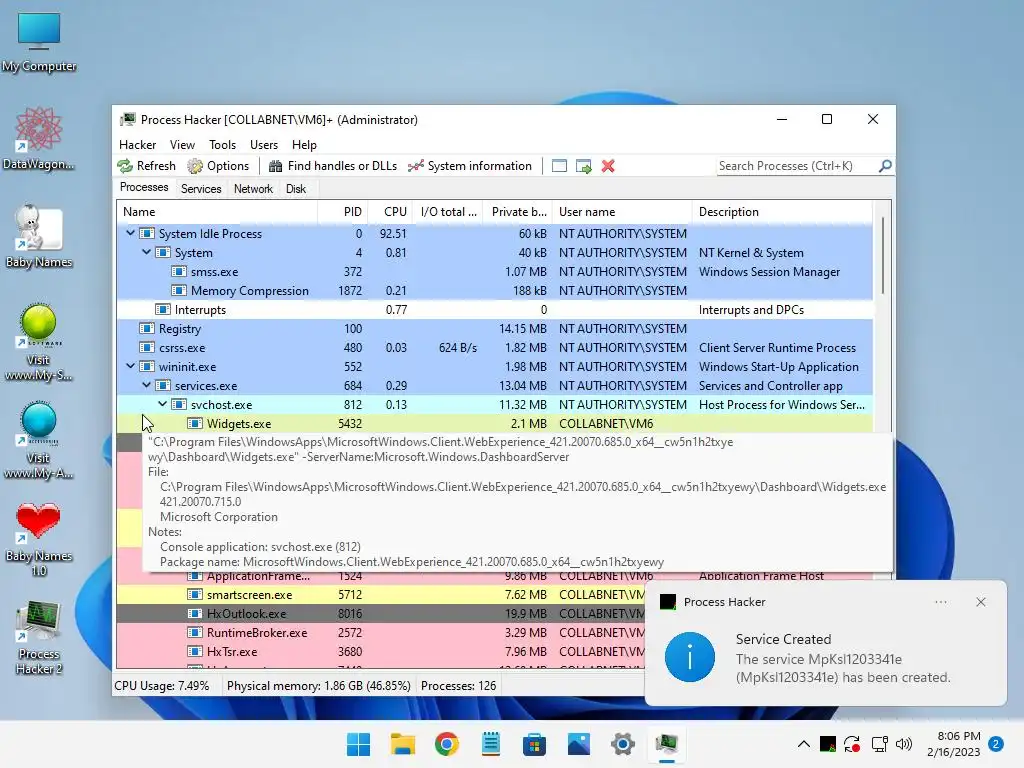Click the Process Hacker tray icon
This screenshot has height=768, width=1024.
[827, 744]
